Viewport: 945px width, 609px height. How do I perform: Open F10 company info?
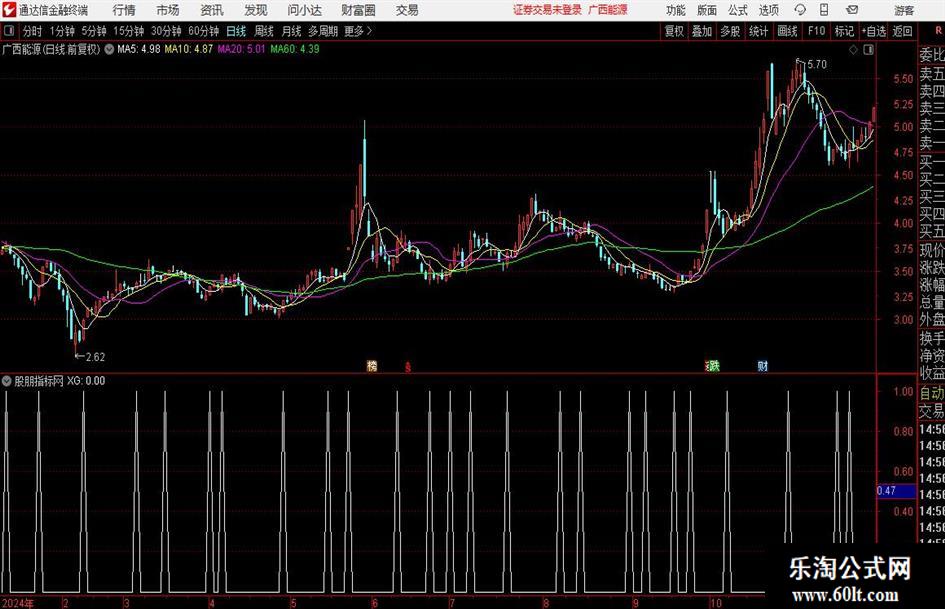pos(817,31)
